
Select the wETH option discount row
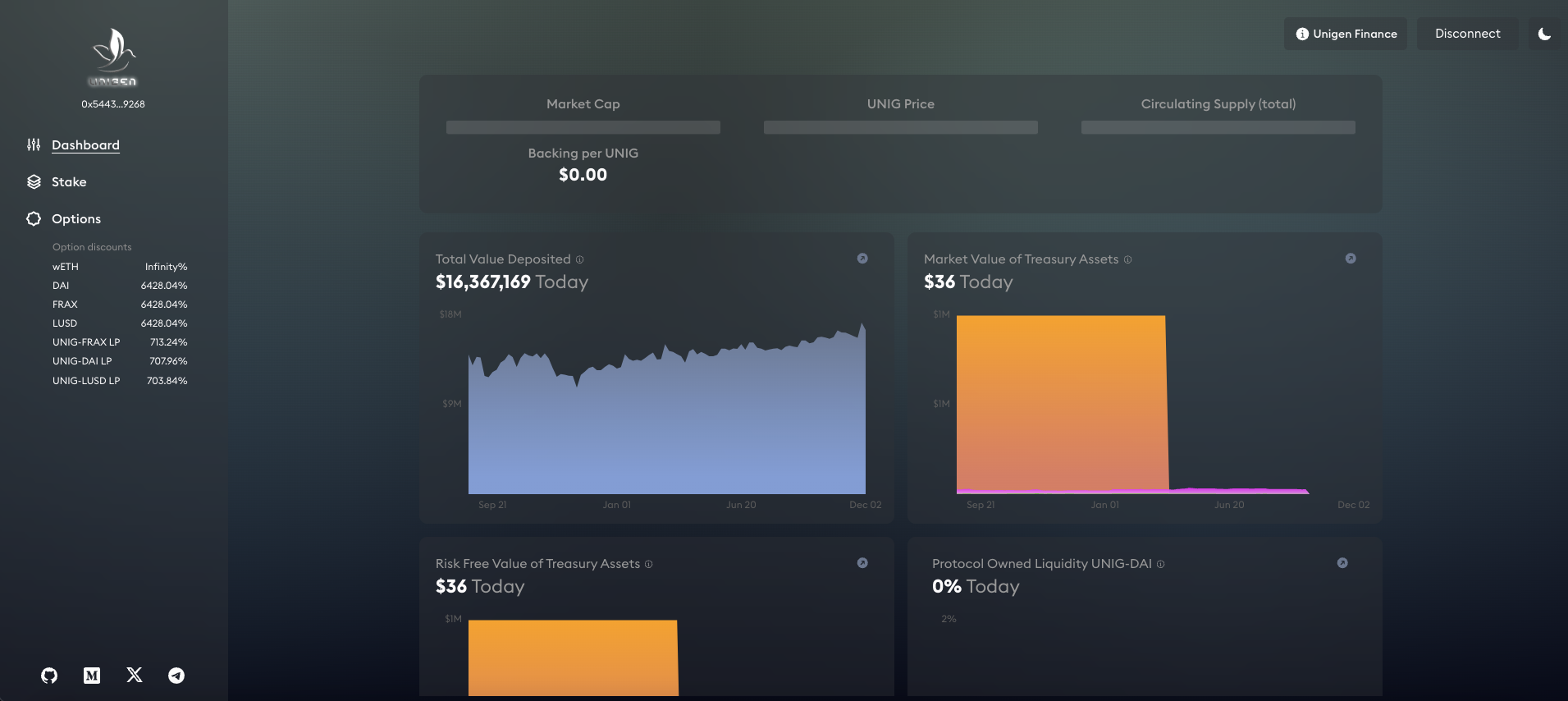coord(120,267)
